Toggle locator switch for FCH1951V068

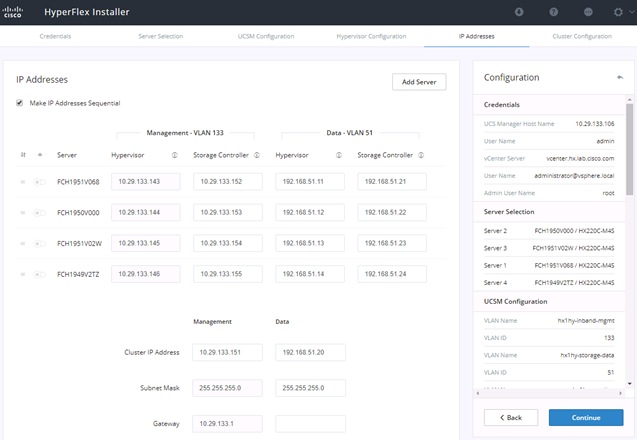(39, 182)
